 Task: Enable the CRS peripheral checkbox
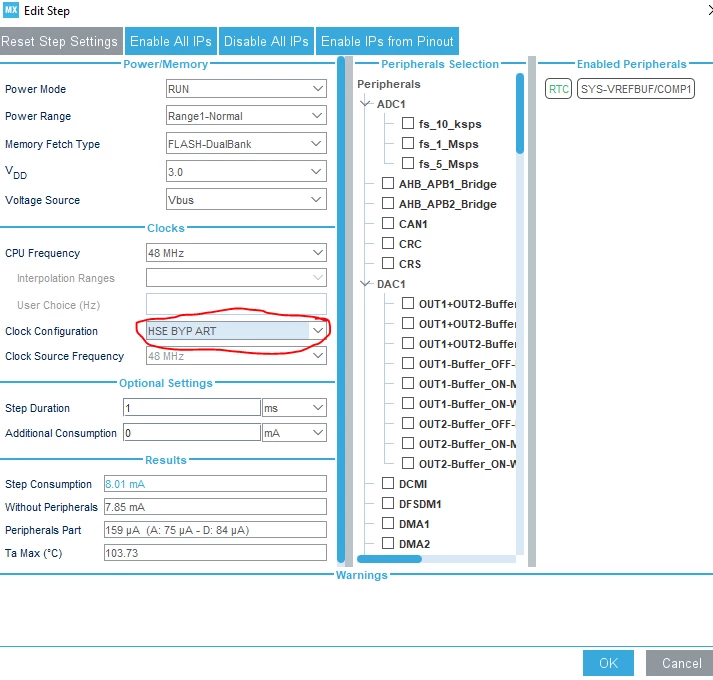(388, 263)
